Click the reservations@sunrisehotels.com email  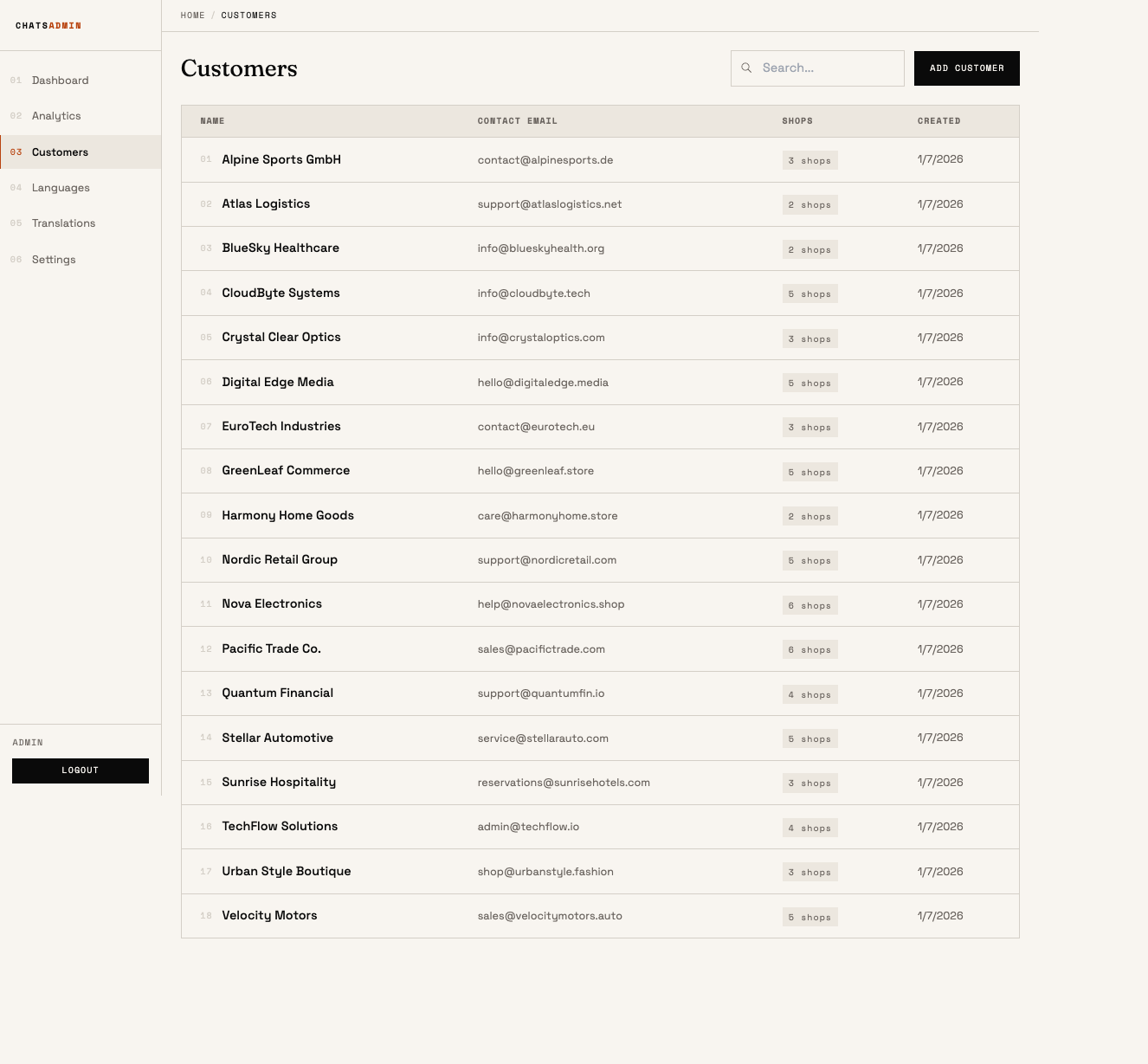click(x=564, y=783)
